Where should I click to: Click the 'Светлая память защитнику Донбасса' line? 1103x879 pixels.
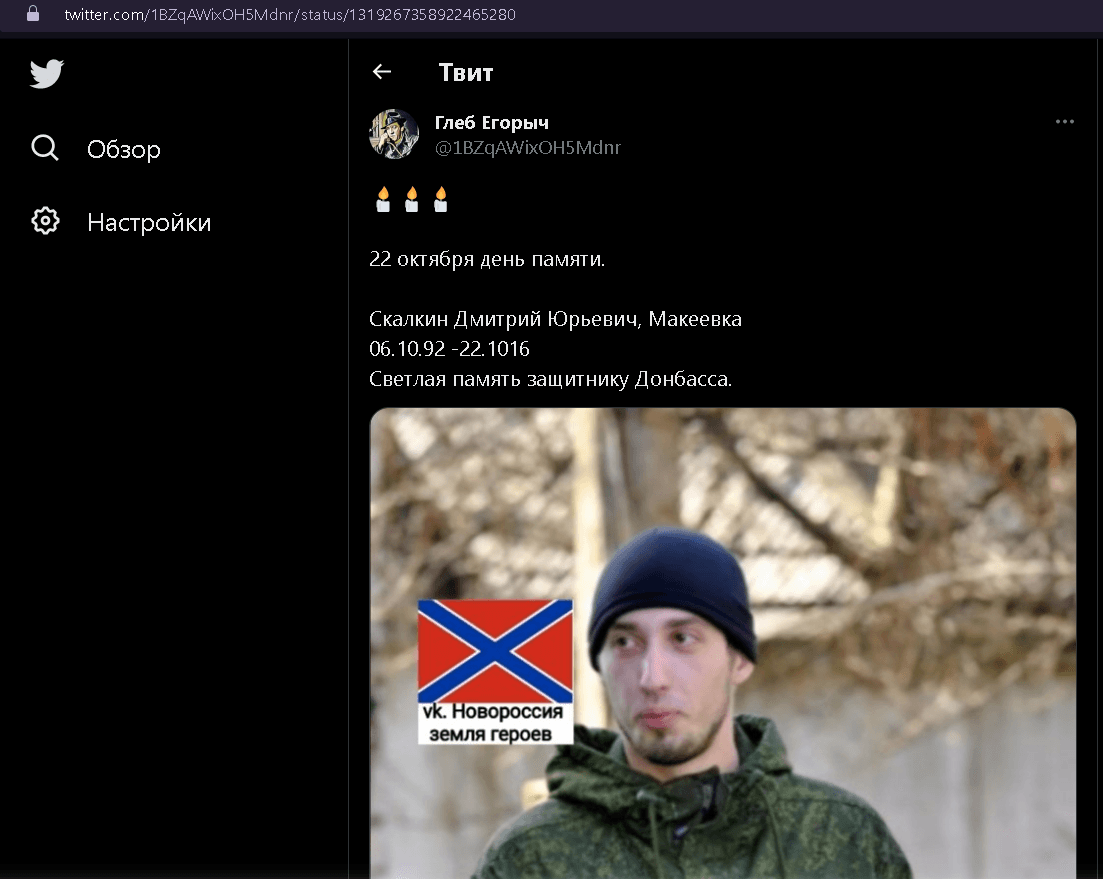pyautogui.click(x=550, y=380)
